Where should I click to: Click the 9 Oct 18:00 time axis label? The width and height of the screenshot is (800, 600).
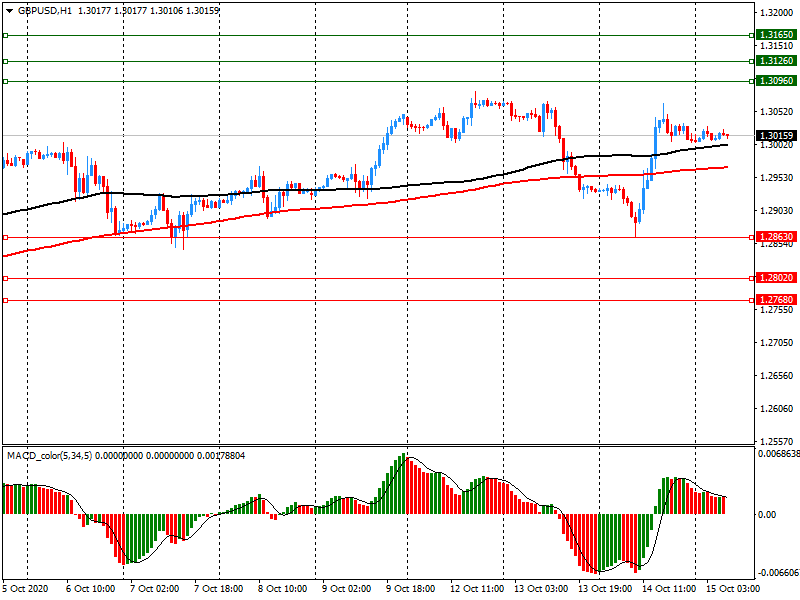tap(411, 589)
